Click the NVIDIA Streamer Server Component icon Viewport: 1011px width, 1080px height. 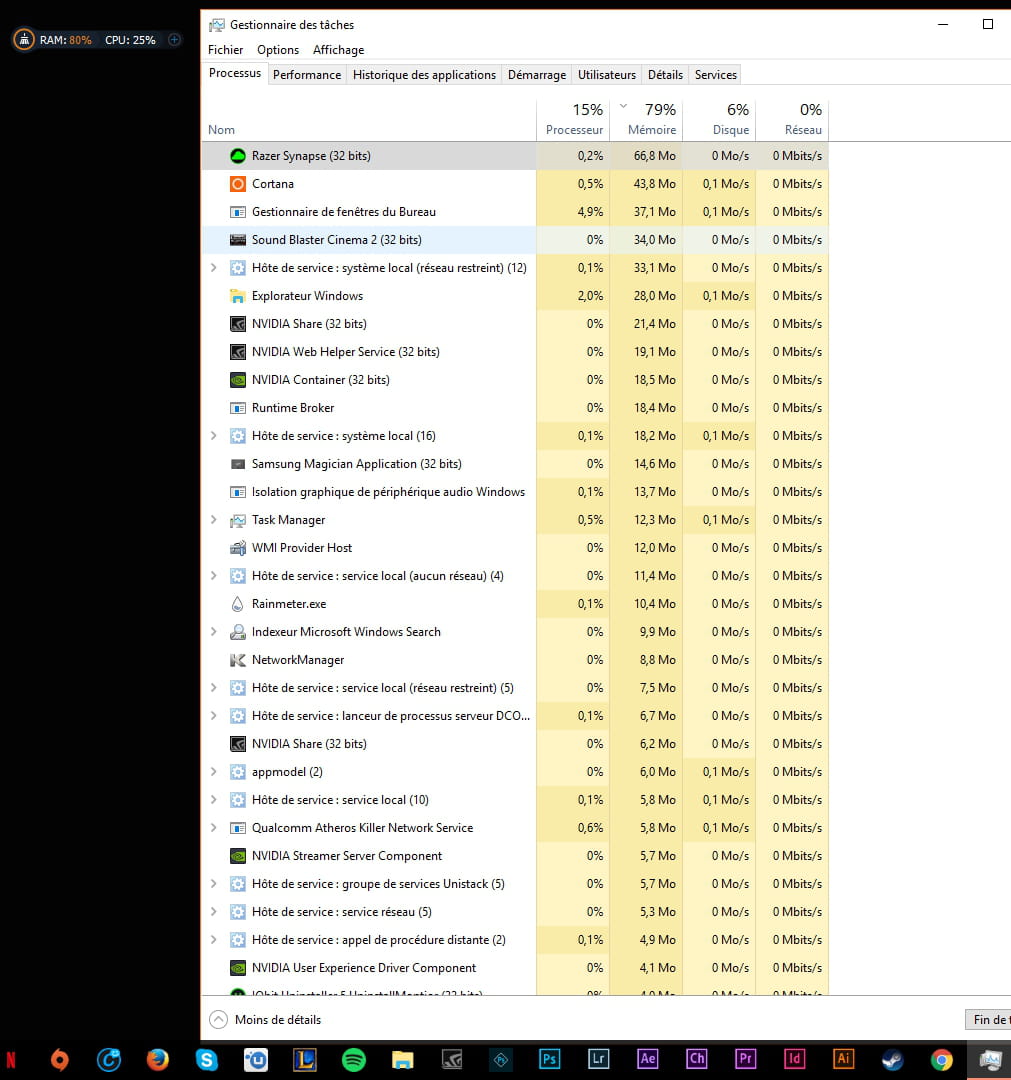point(238,856)
